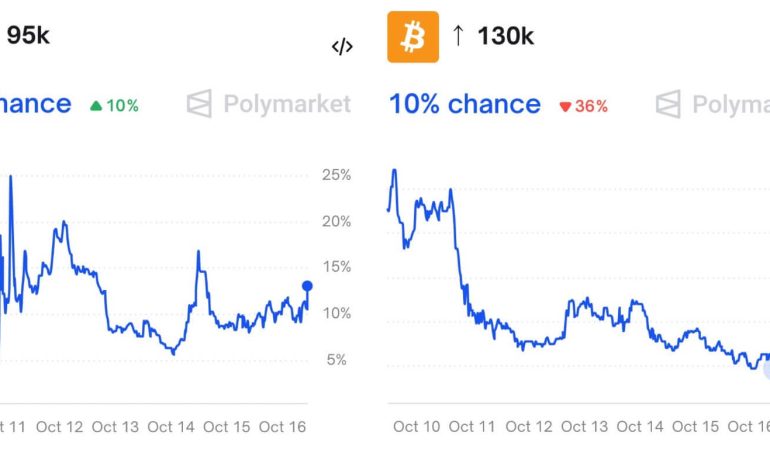Select Oct 13 on the right chart axis

tap(585, 427)
